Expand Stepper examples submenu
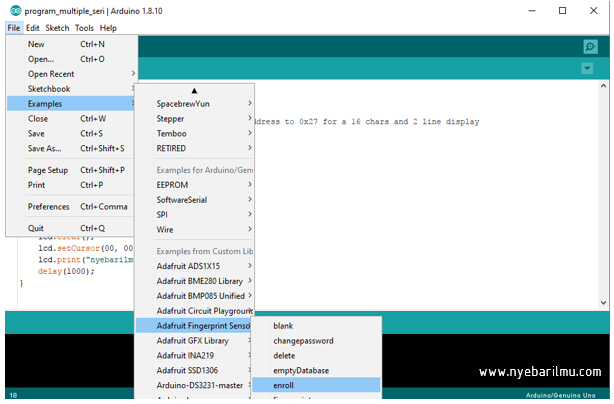 click(x=195, y=119)
